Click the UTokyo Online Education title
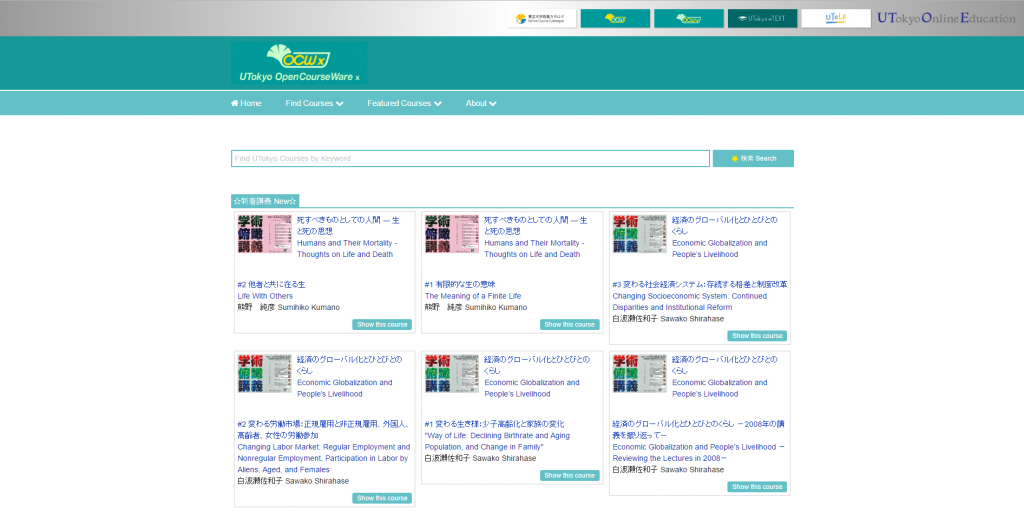 click(946, 18)
